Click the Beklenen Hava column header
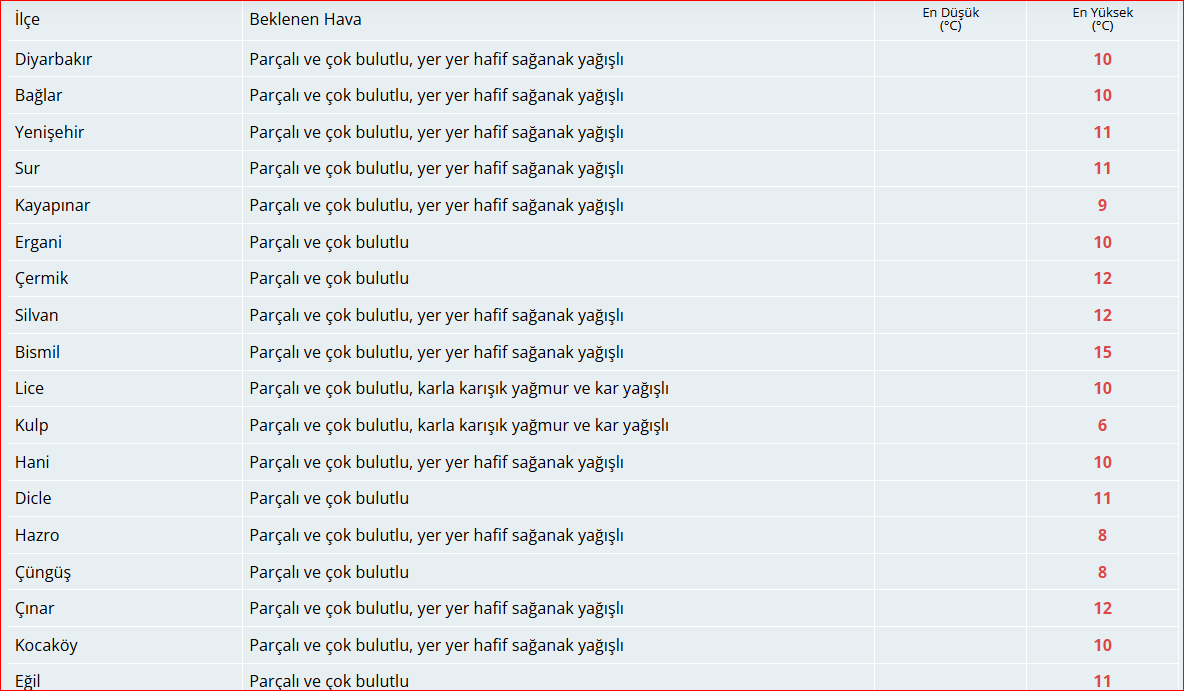The width and height of the screenshot is (1184, 691). [x=305, y=19]
